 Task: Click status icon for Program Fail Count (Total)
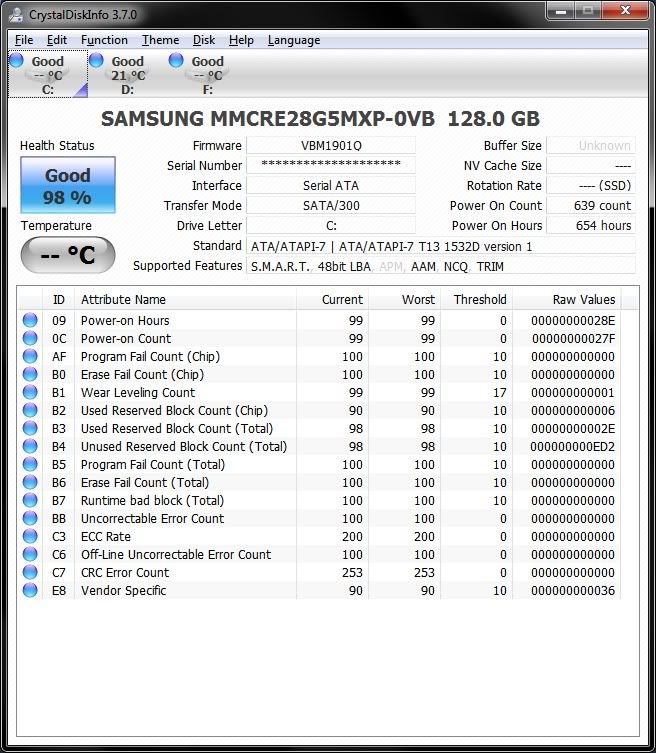point(30,464)
